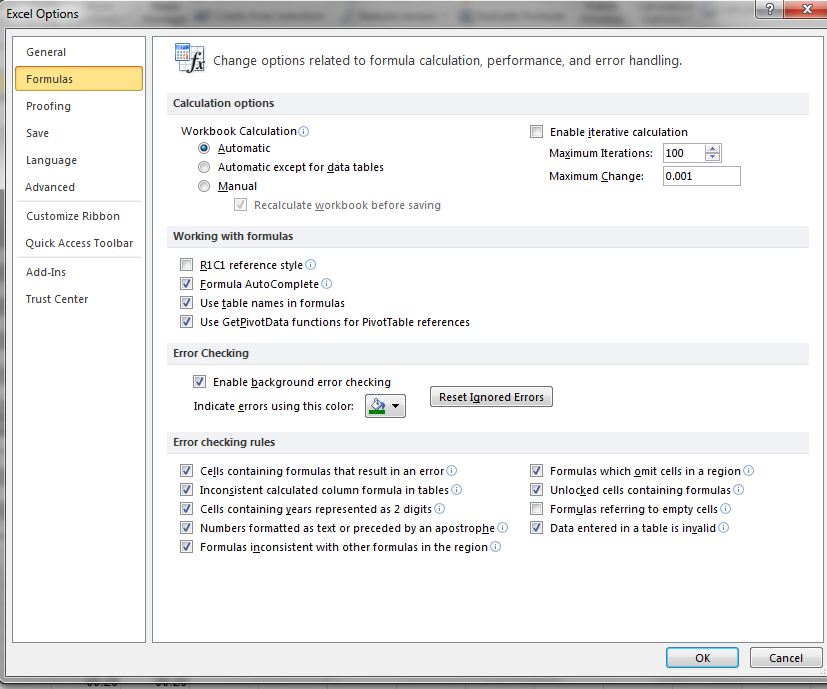Click the OK button

pos(701,657)
